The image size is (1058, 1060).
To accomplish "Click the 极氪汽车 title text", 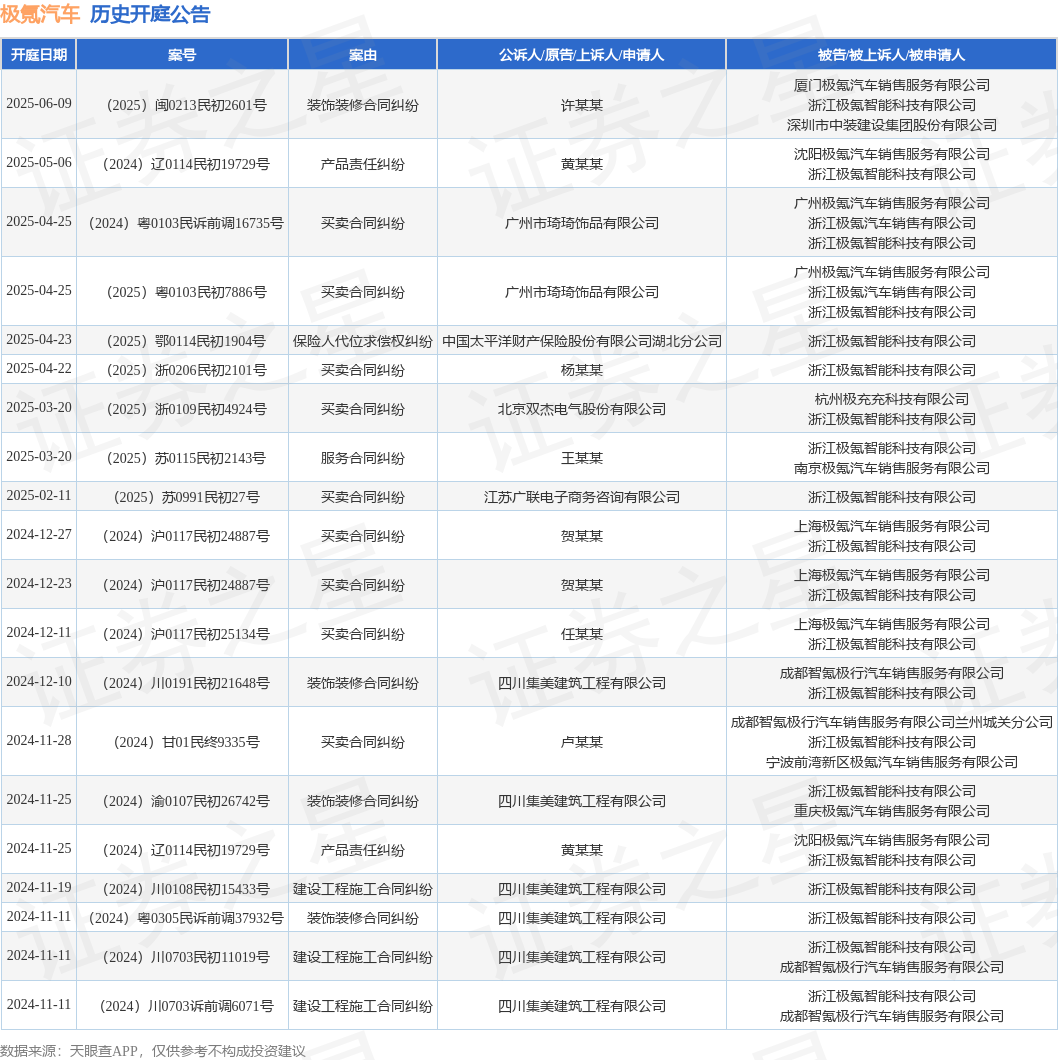I will click(40, 14).
